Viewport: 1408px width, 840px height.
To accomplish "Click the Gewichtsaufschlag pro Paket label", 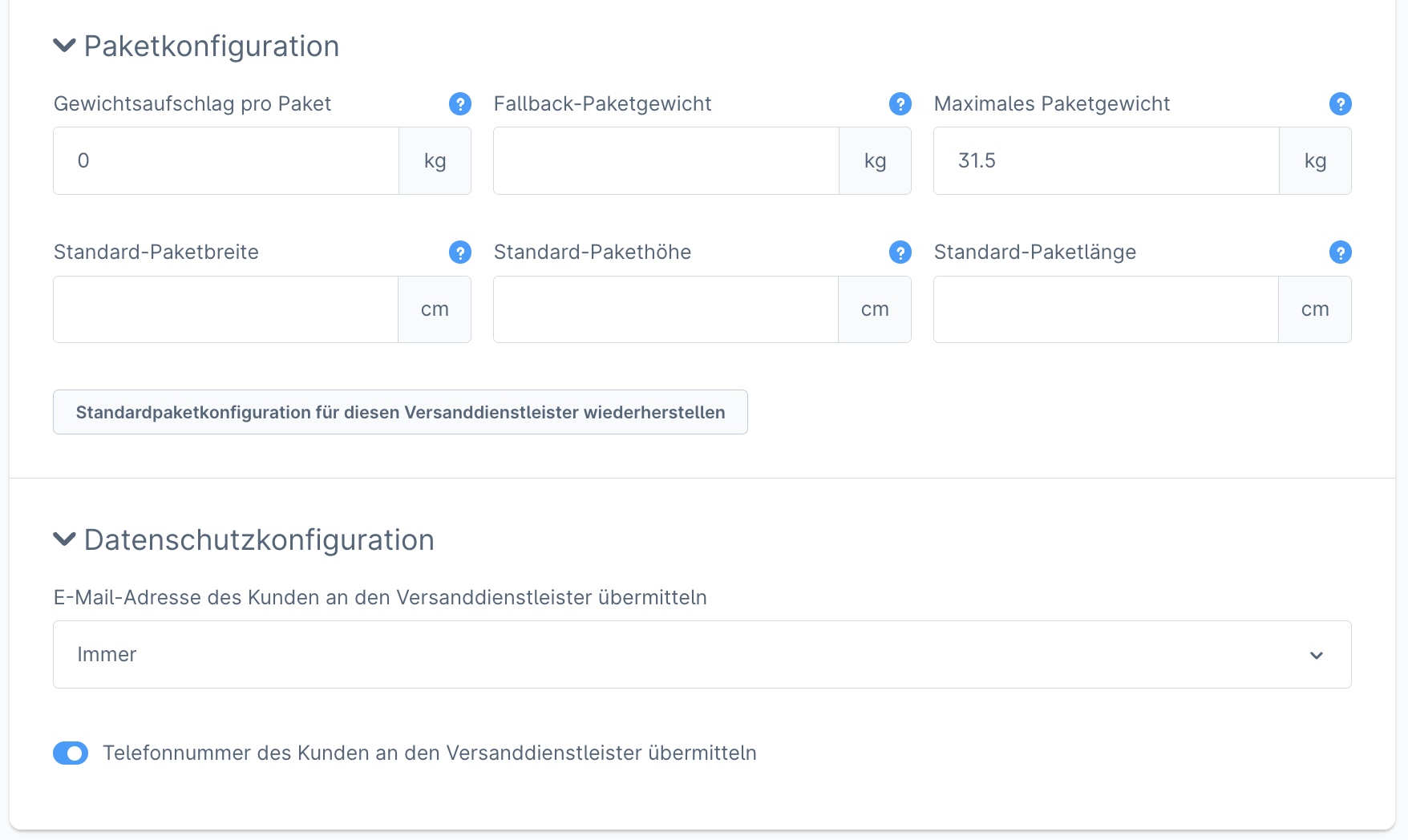I will click(x=192, y=104).
